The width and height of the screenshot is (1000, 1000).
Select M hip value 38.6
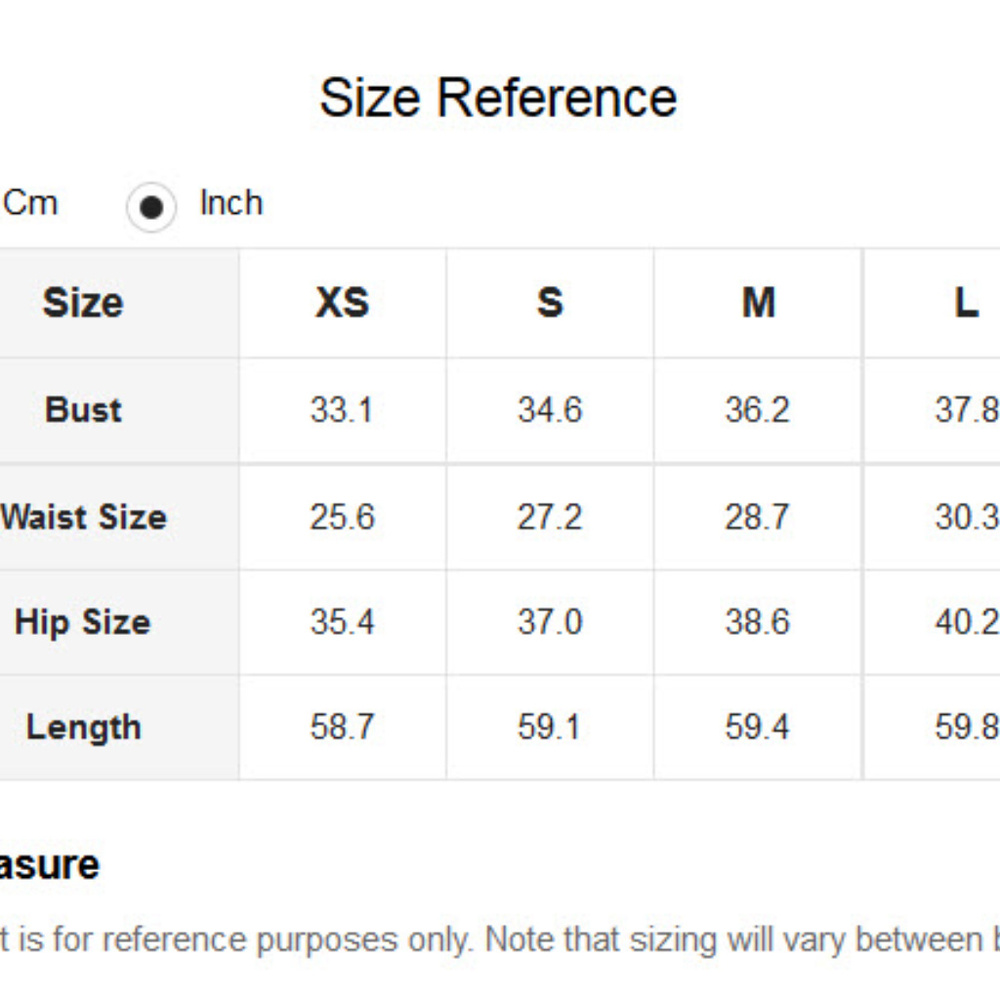(758, 622)
